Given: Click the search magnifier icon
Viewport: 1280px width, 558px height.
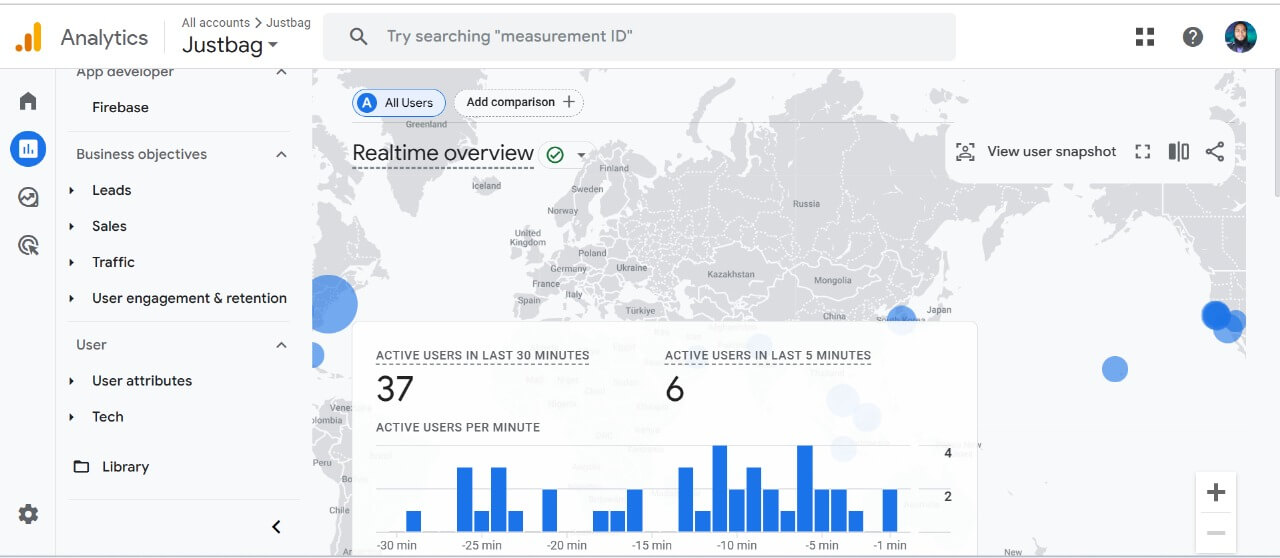Looking at the screenshot, I should click(358, 37).
